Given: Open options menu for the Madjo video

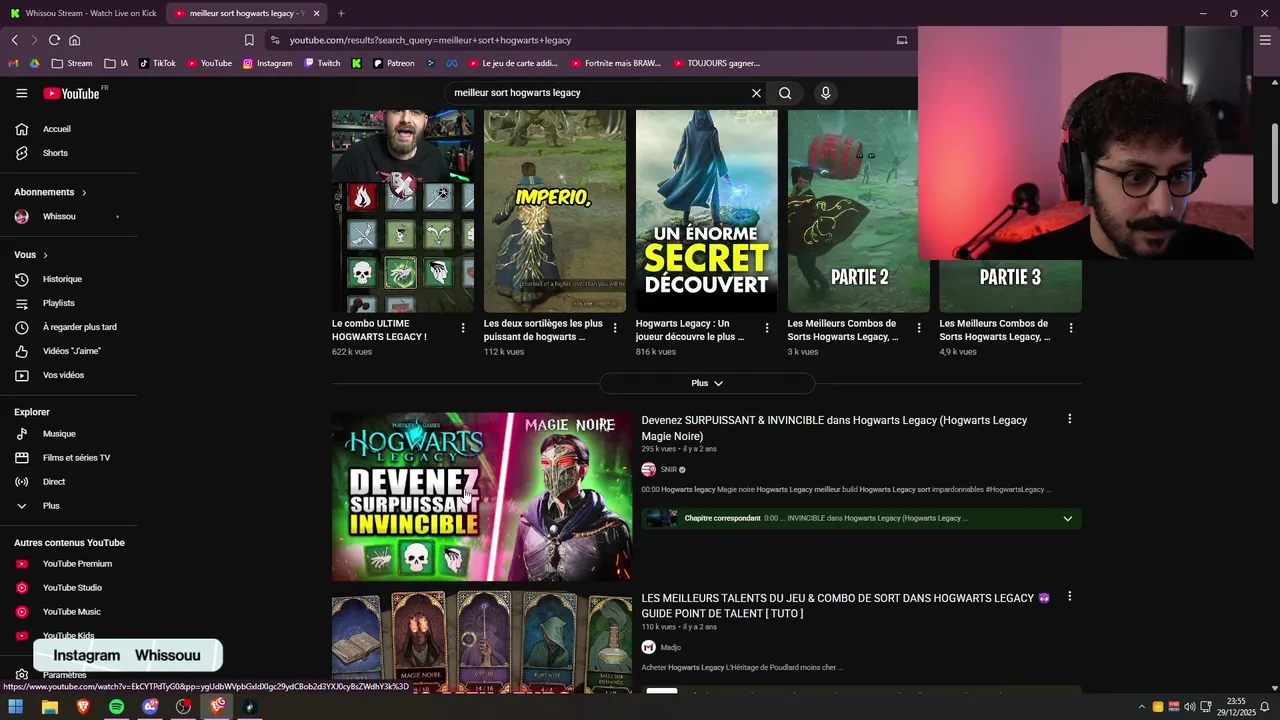Looking at the screenshot, I should tap(1069, 597).
